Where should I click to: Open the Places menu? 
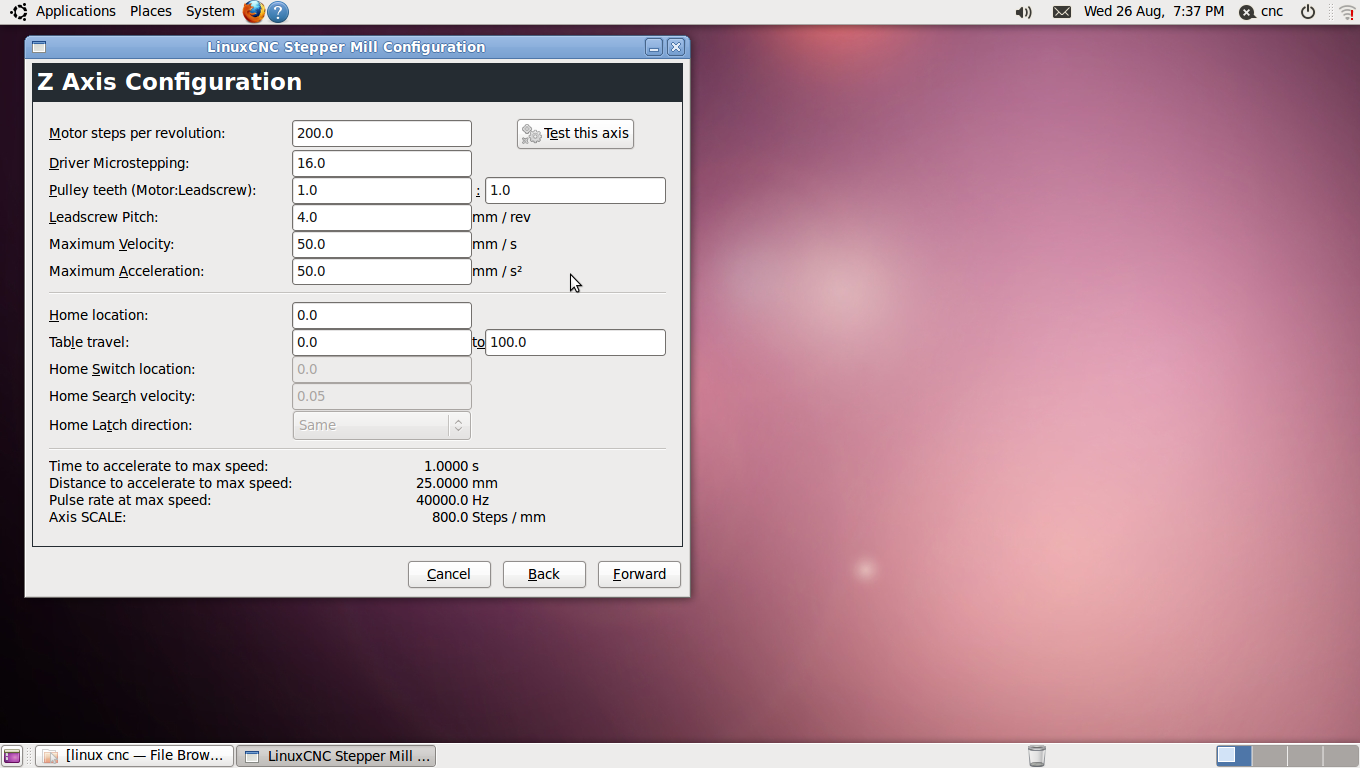click(151, 12)
